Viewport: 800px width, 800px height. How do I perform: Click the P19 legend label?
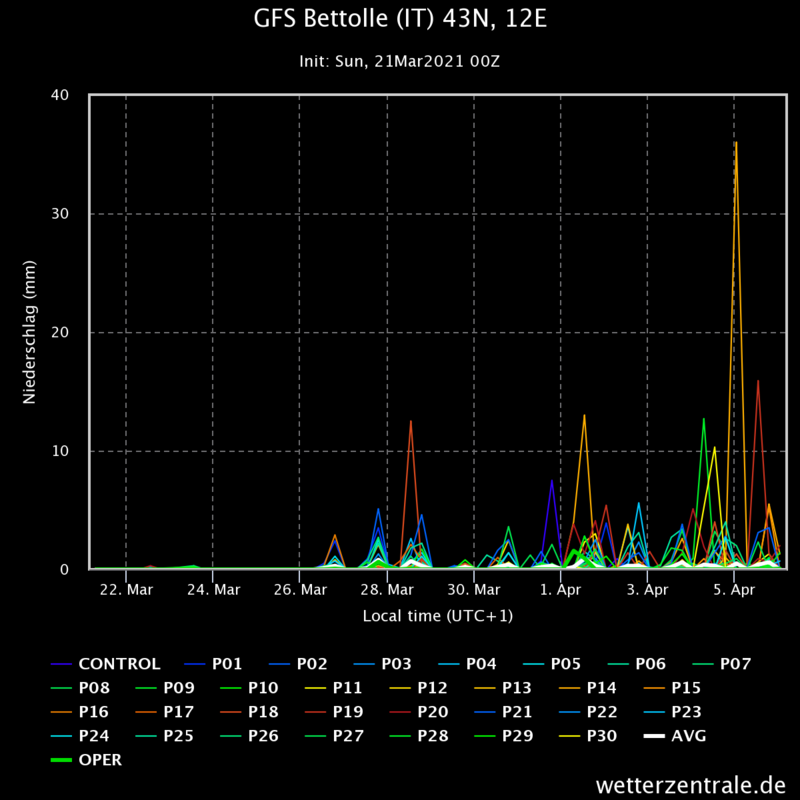(348, 712)
